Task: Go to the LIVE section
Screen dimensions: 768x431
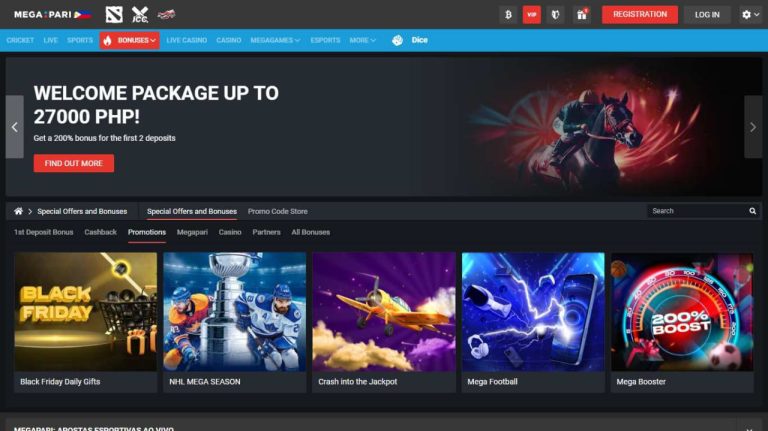Action: click(50, 40)
